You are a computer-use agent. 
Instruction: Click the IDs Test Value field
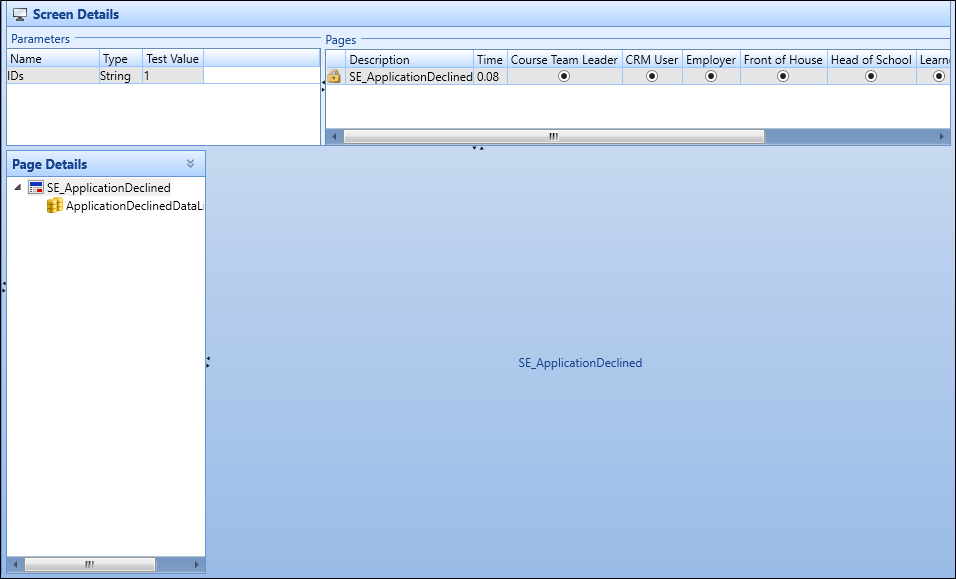coord(174,76)
